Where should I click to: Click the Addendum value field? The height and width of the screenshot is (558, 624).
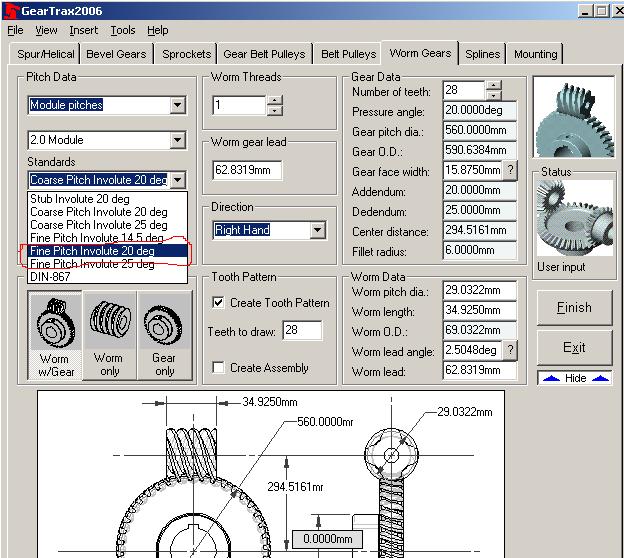point(480,190)
